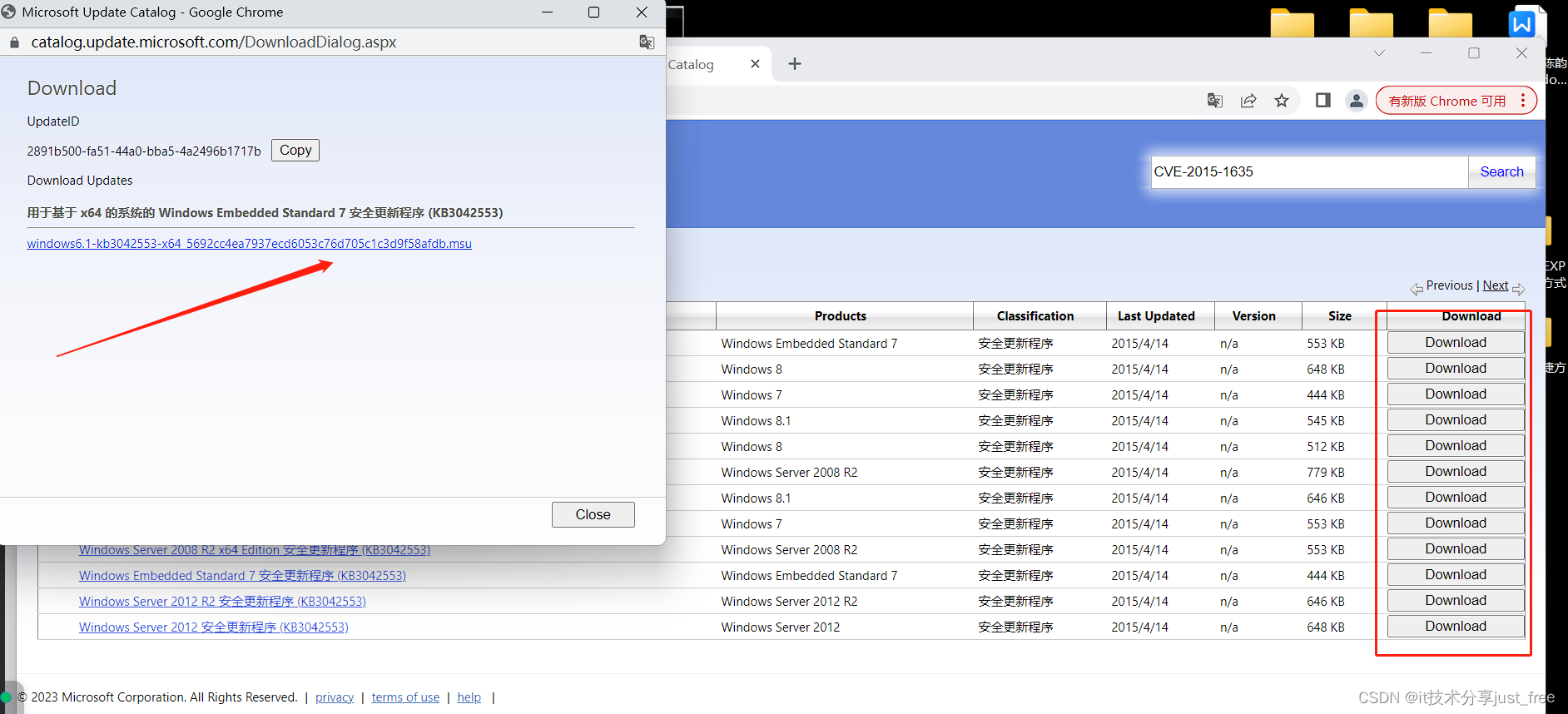Screen dimensions: 1568x714
Task: Download the Windows Server 2008 R2 553 KB update
Action: (x=1456, y=549)
